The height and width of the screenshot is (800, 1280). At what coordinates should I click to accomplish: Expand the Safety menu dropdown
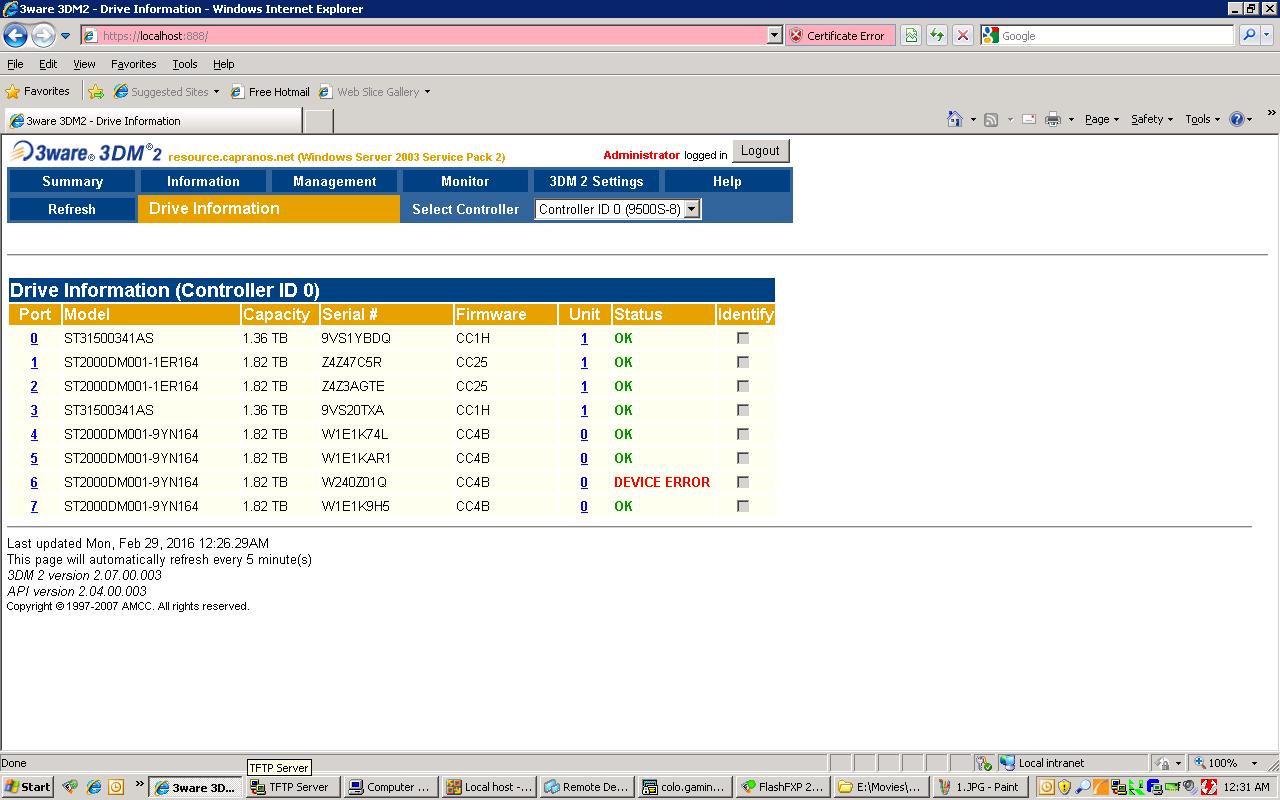(x=1151, y=119)
